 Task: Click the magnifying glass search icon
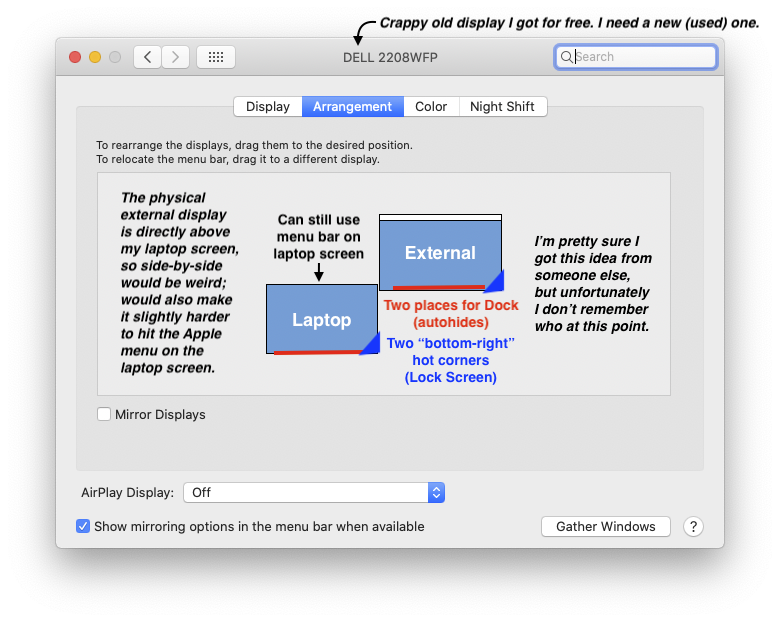coord(566,57)
